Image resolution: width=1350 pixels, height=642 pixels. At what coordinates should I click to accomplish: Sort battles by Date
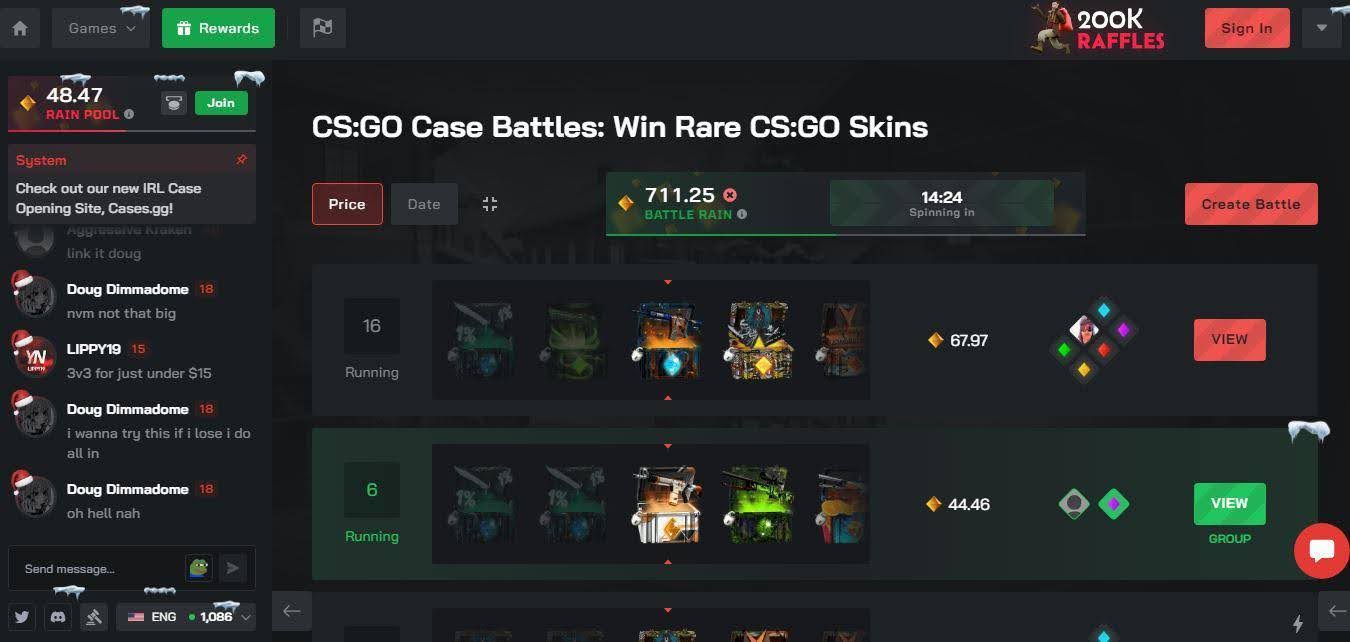click(x=424, y=204)
